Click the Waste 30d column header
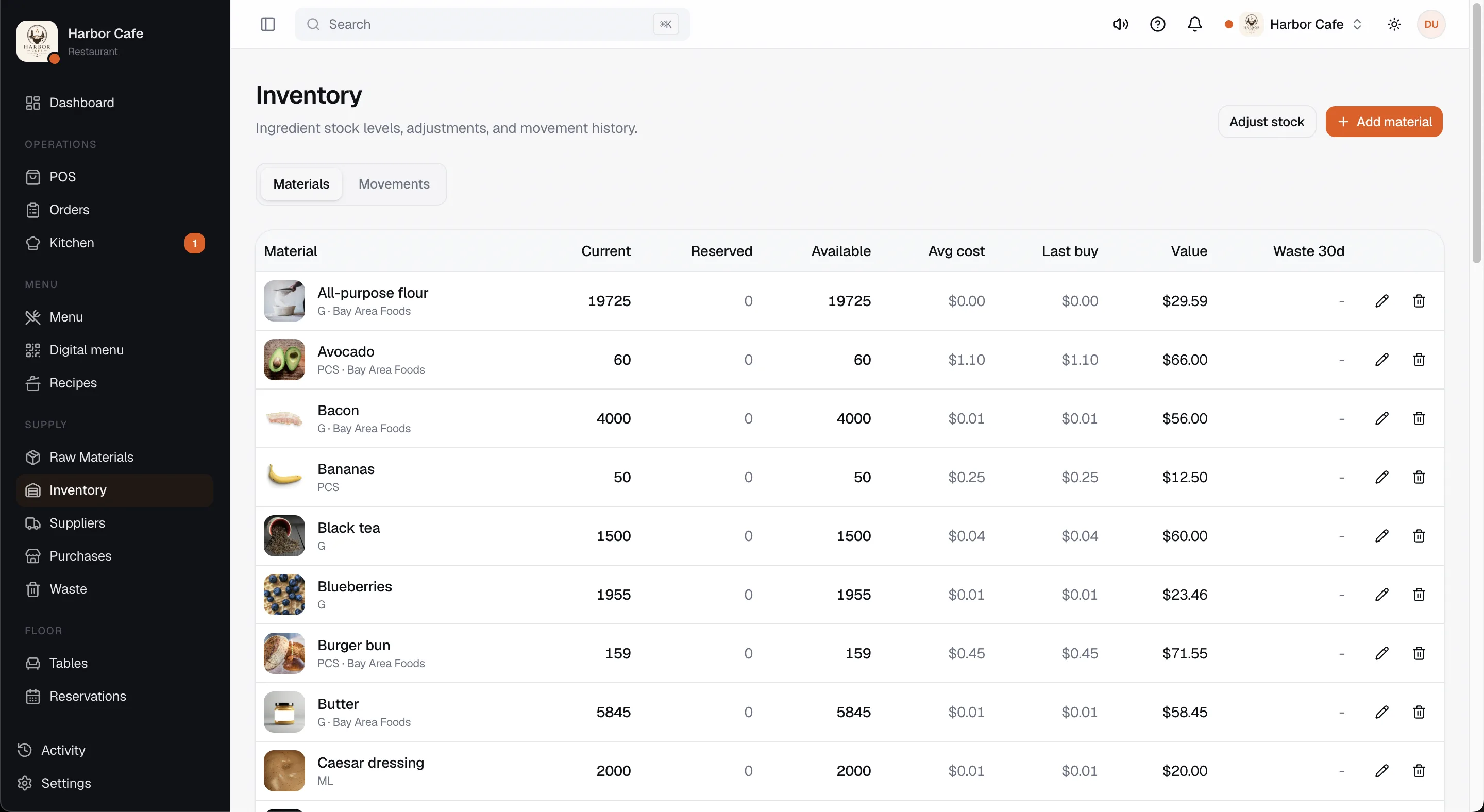 1308,251
